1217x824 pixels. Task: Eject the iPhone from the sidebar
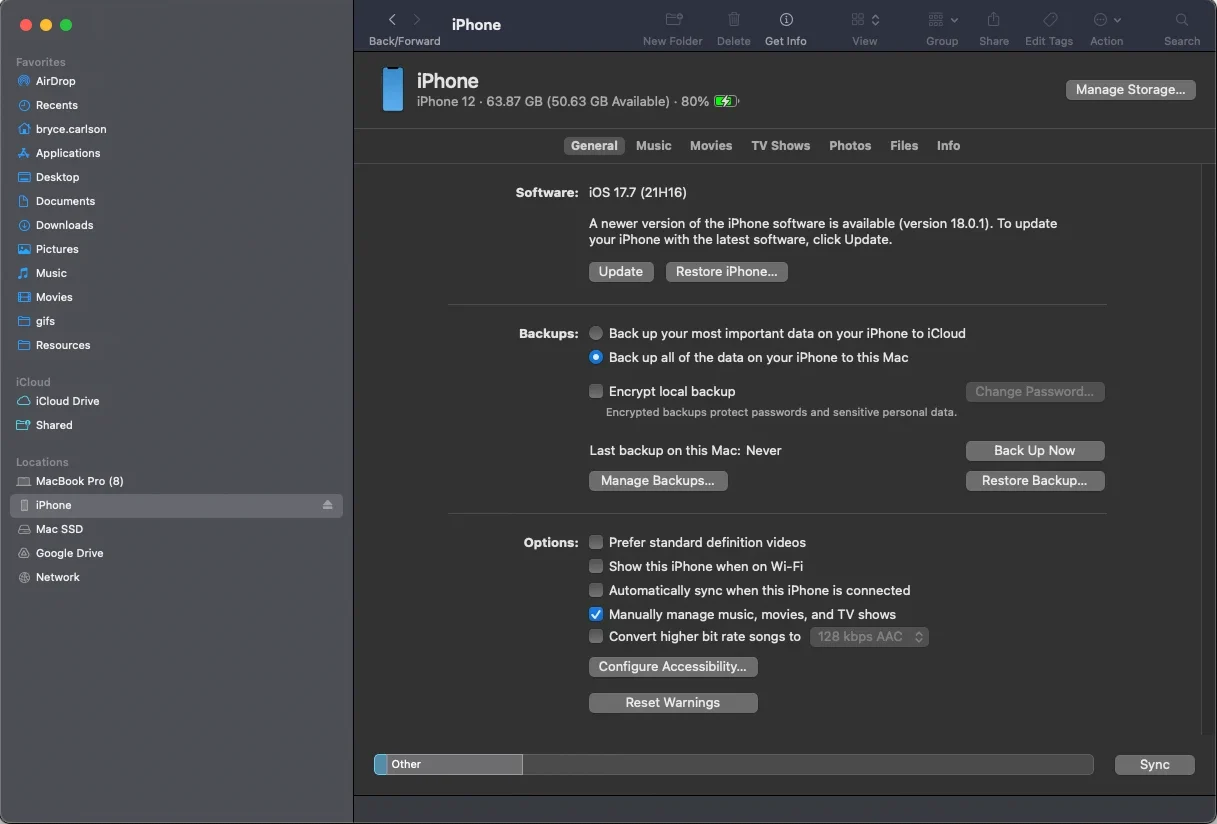pyautogui.click(x=328, y=505)
